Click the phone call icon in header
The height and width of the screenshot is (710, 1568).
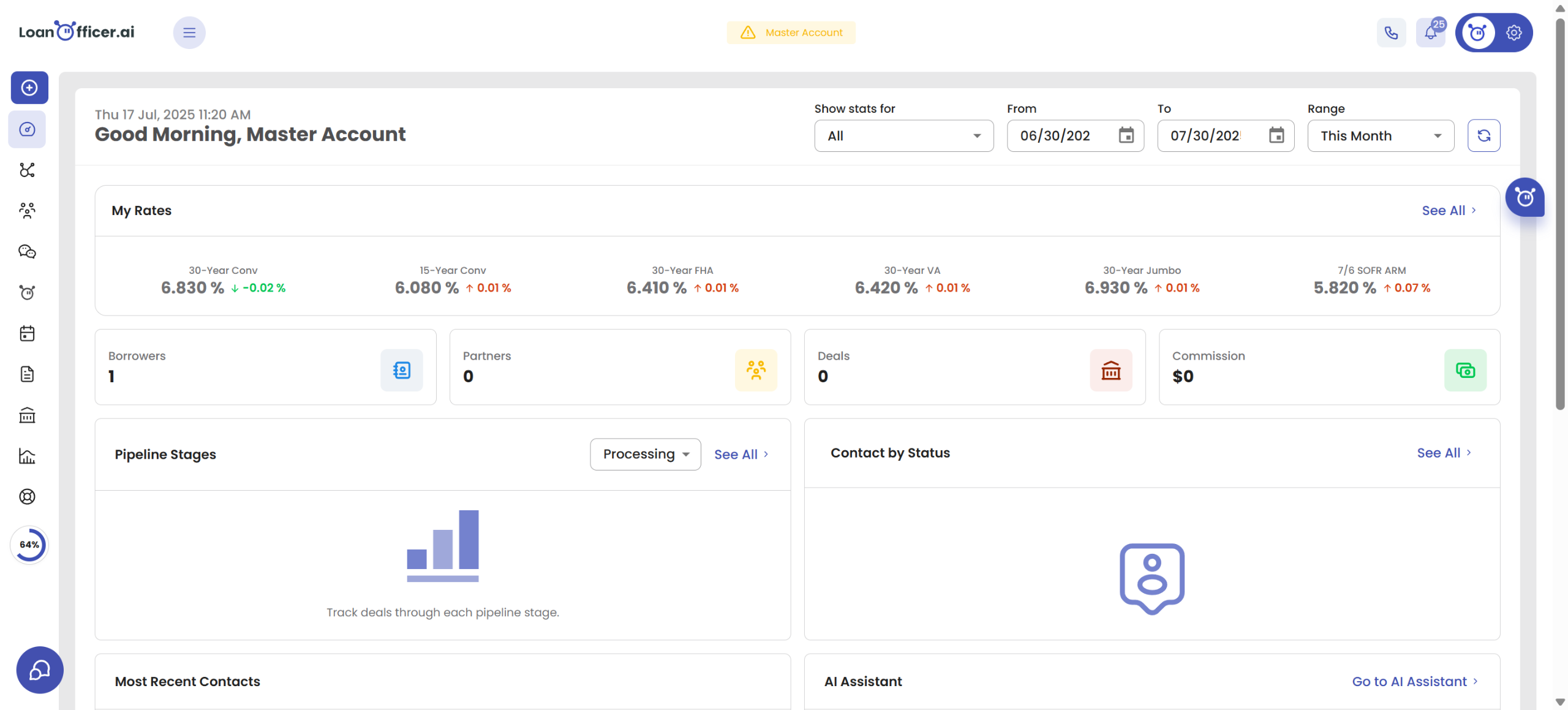point(1391,32)
